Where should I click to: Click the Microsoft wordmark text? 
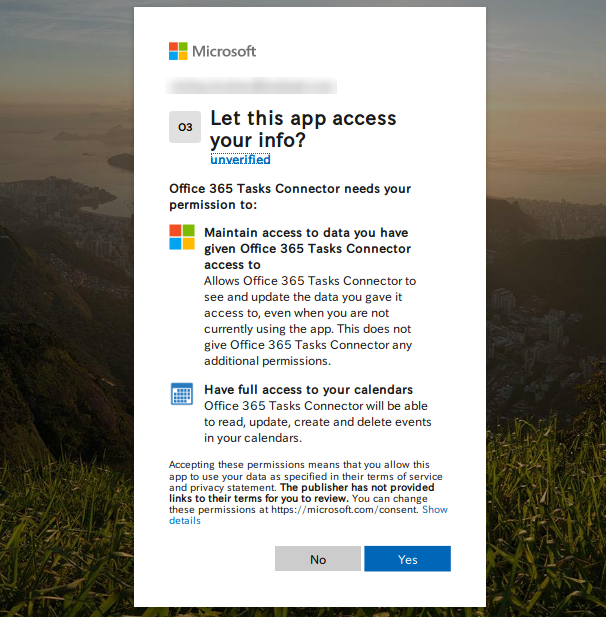click(224, 51)
